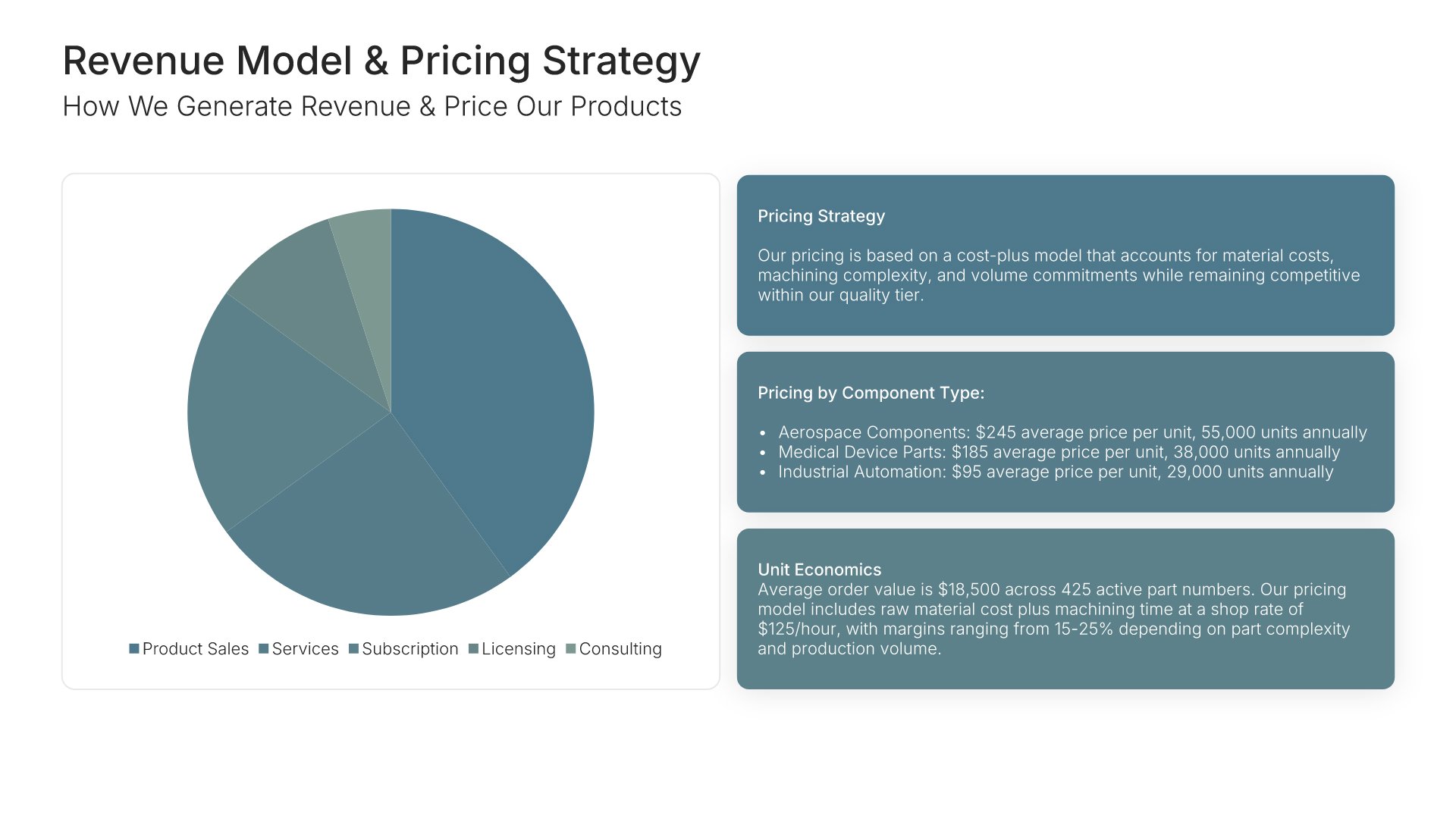Click the 'Pricing by Component Type:' heading
The width and height of the screenshot is (1456, 819).
point(871,393)
